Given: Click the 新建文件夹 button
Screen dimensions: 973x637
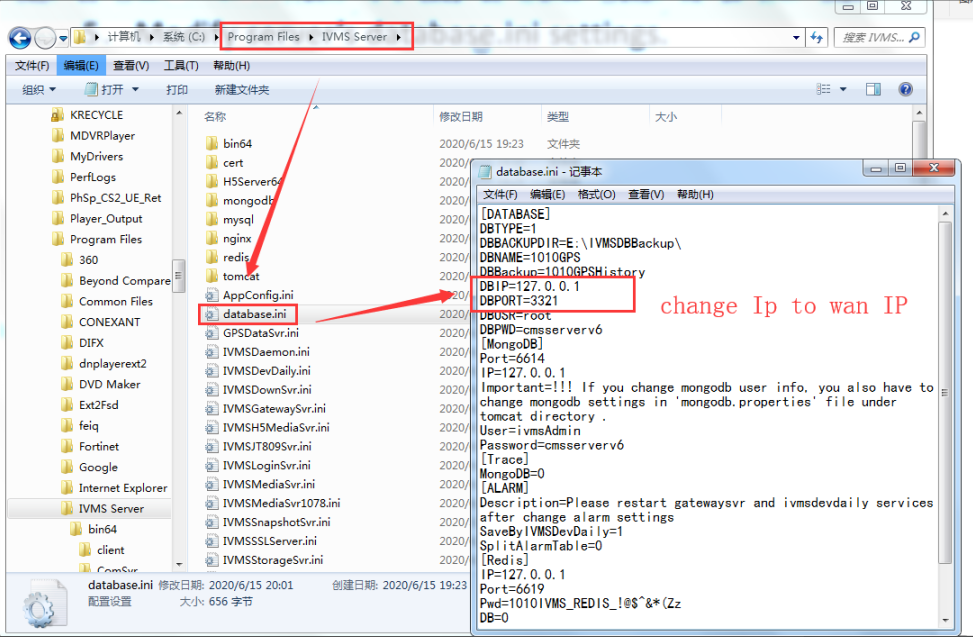Looking at the screenshot, I should (x=242, y=90).
